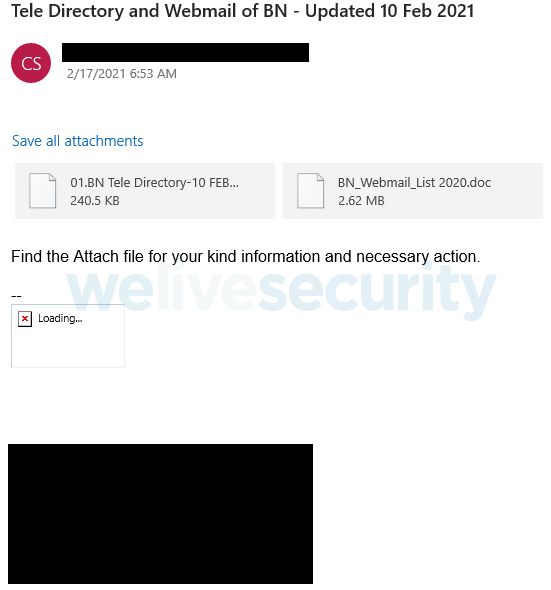Click the Loading... placeholder text

coord(60,318)
